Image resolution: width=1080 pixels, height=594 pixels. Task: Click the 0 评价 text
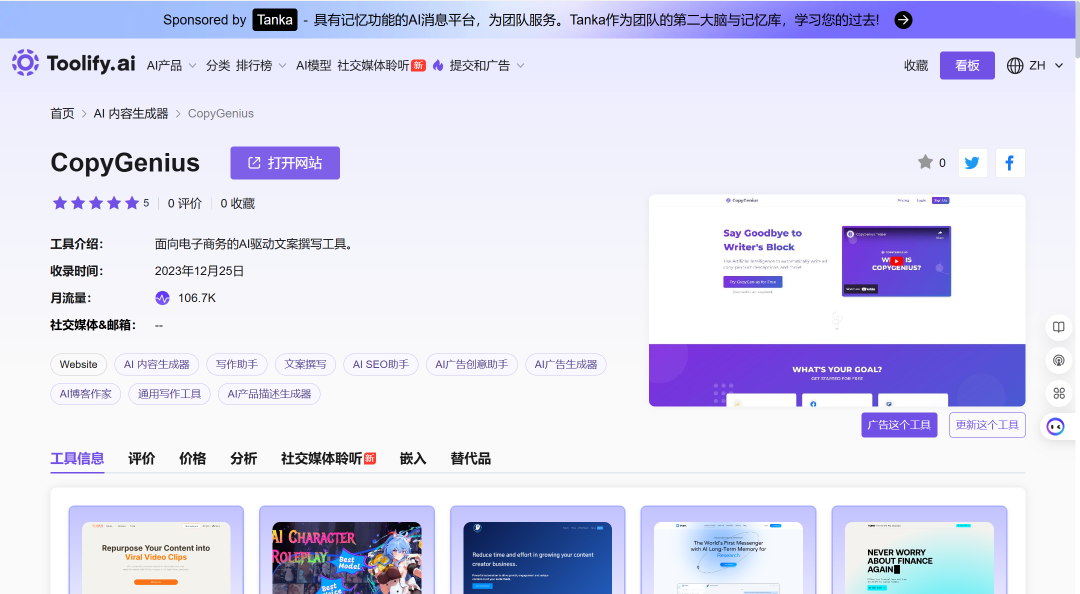pos(185,203)
